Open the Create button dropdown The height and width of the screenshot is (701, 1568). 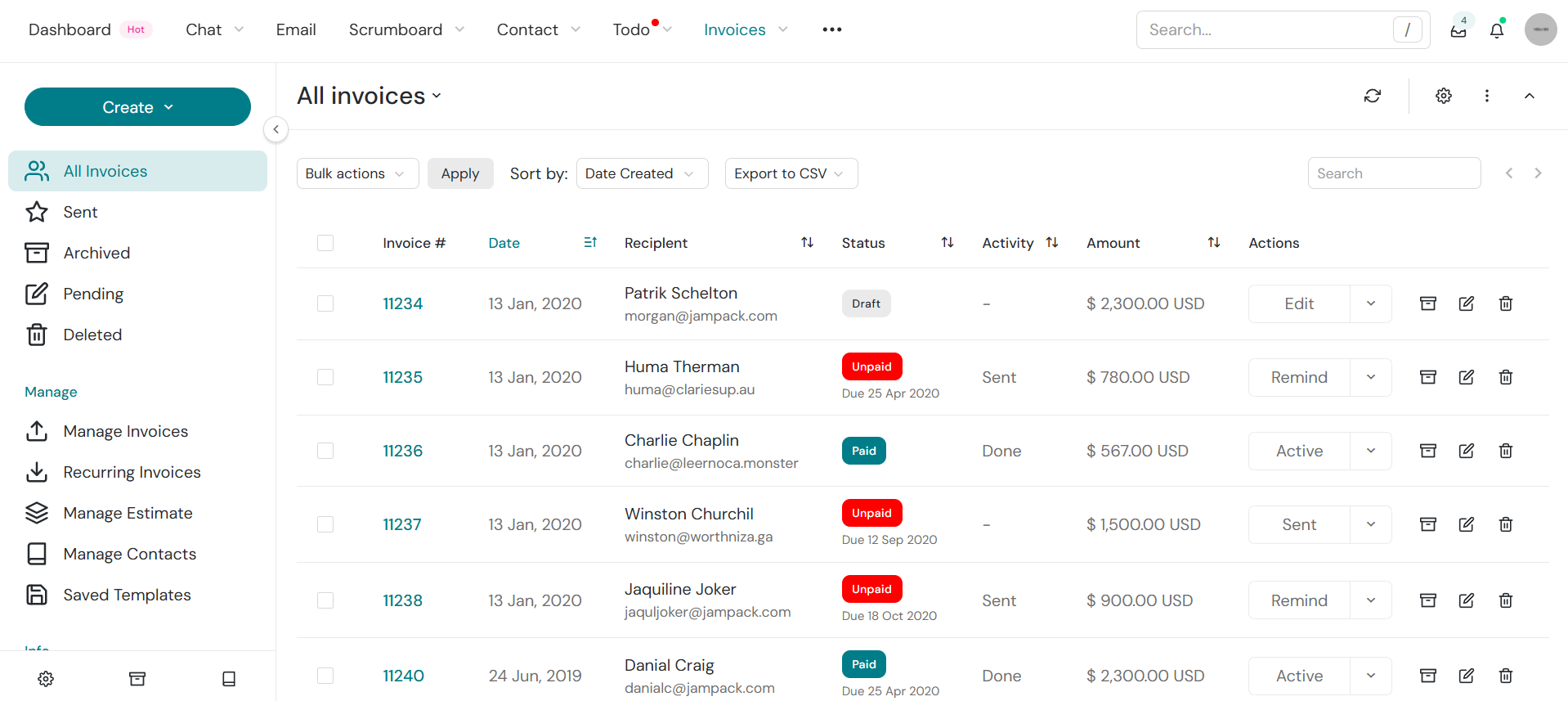(x=137, y=107)
